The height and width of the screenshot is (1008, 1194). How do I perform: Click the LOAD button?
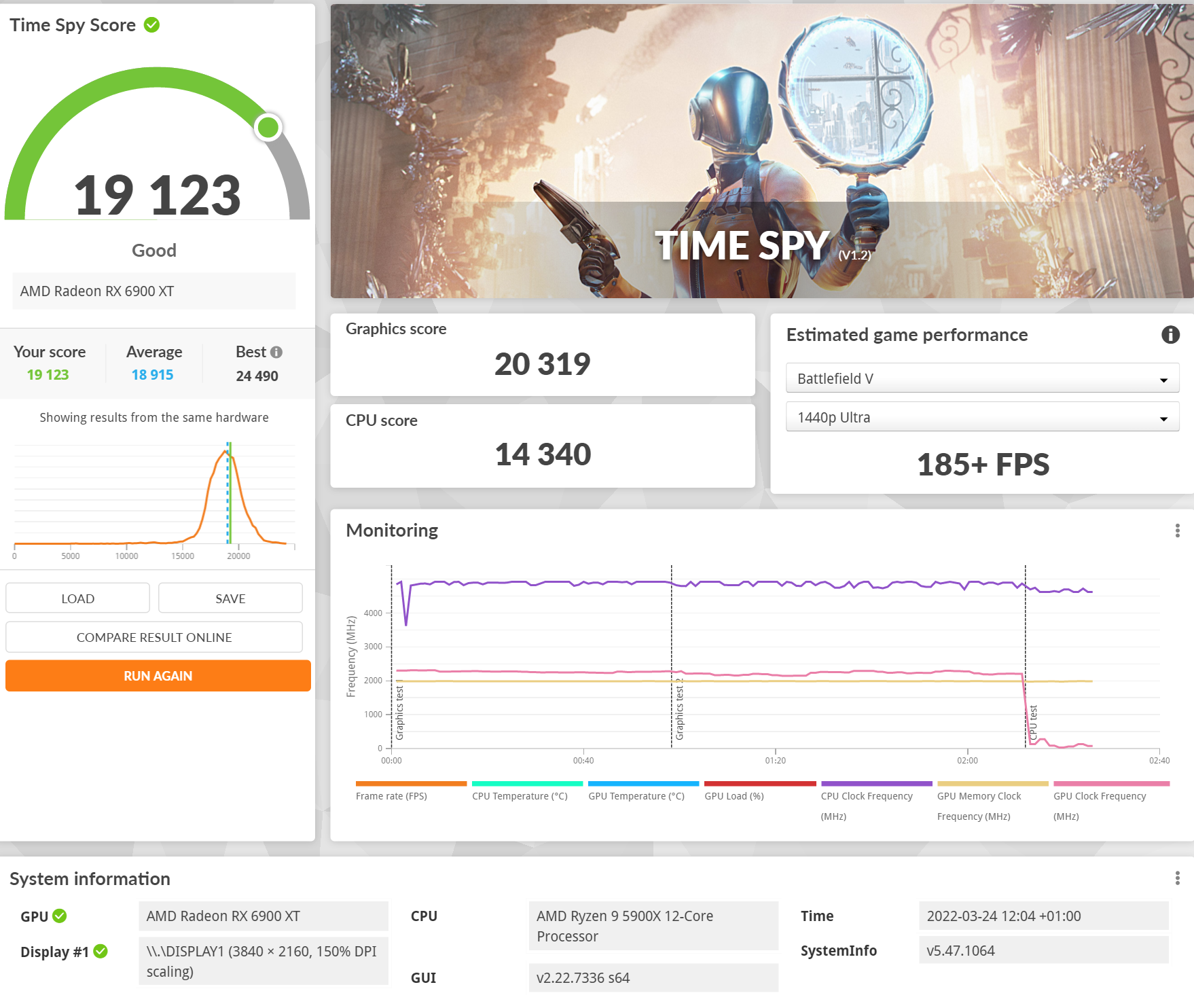coord(77,598)
